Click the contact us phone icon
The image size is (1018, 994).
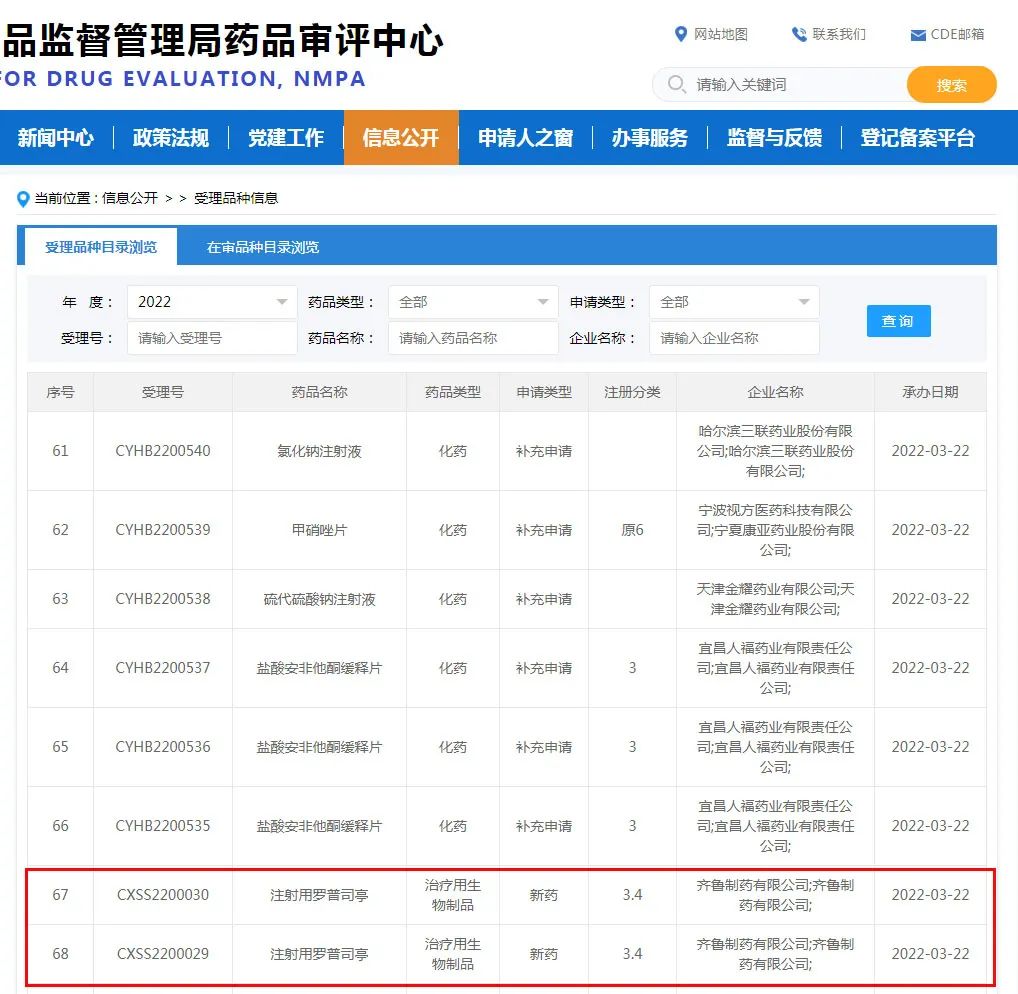point(799,35)
